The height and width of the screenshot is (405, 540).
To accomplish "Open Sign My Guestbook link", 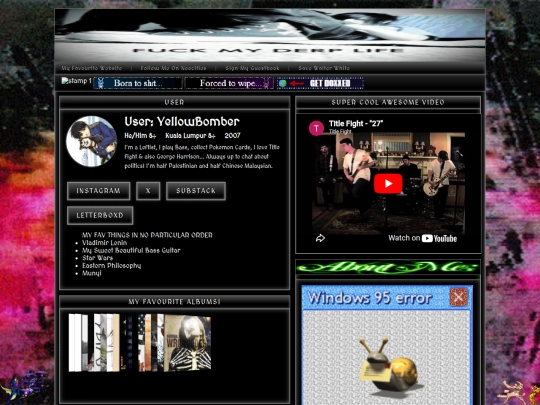I will [252, 68].
